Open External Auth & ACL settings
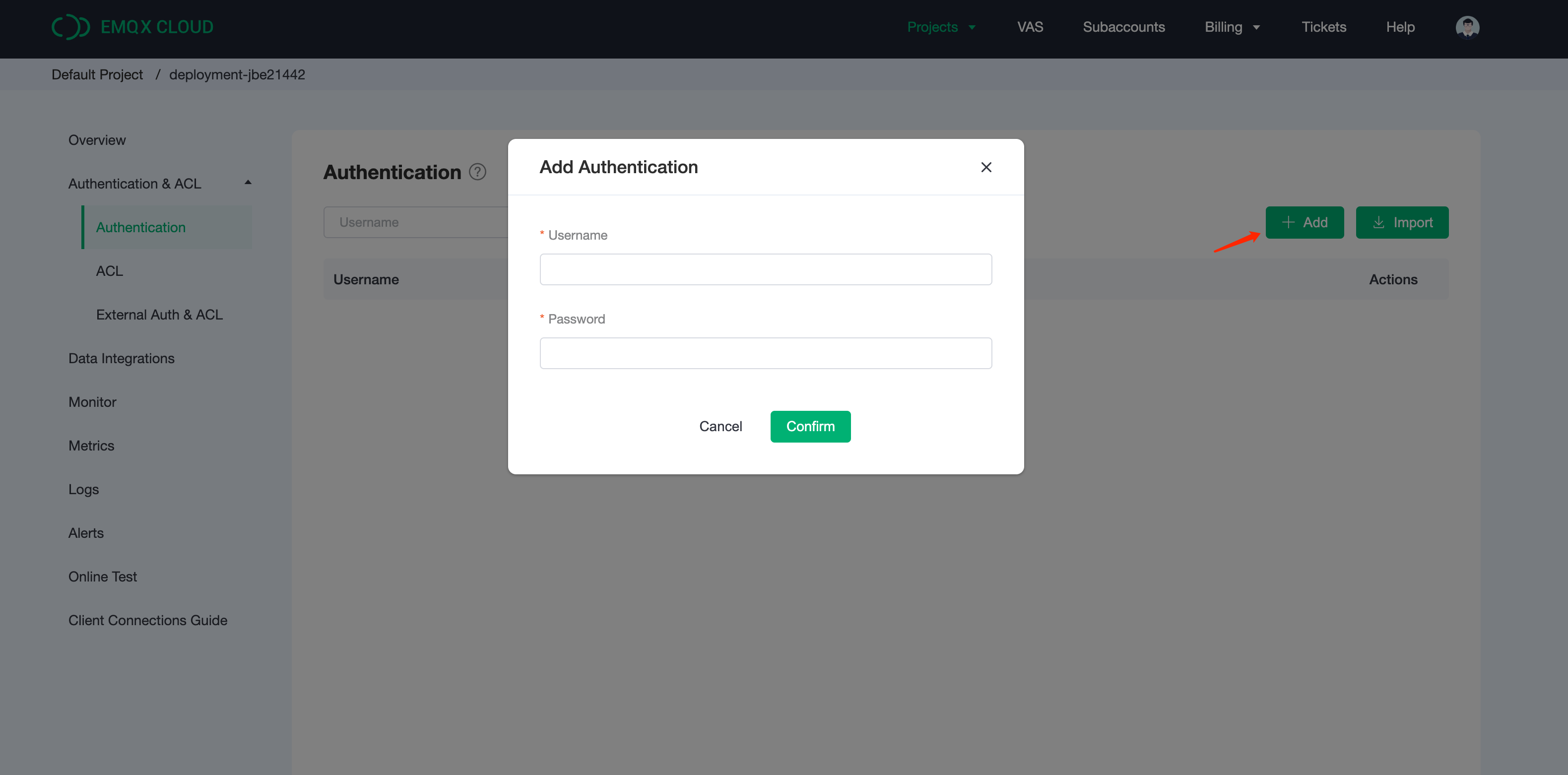 [159, 314]
